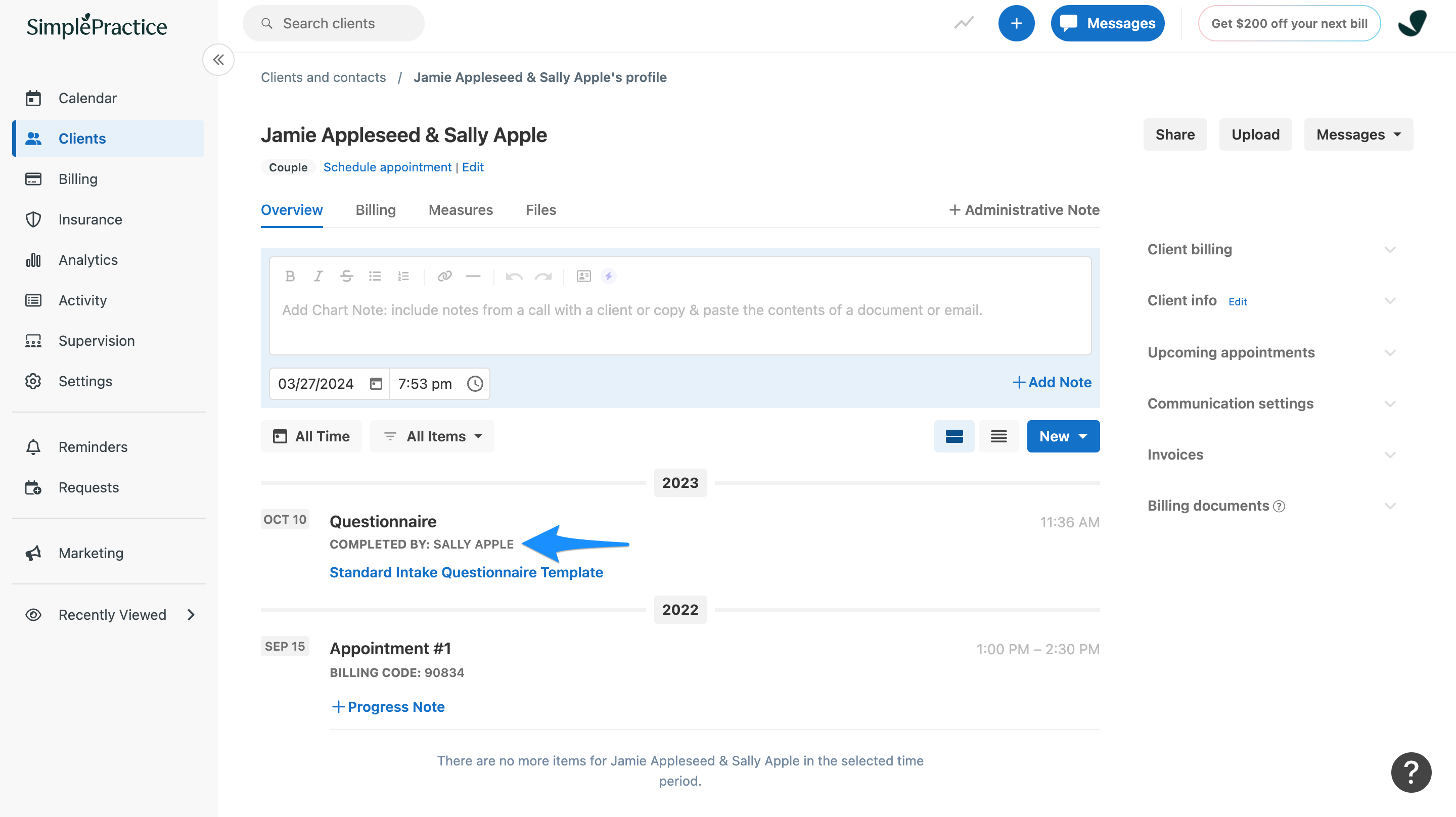Open the New item dropdown
The width and height of the screenshot is (1456, 817).
pos(1063,436)
